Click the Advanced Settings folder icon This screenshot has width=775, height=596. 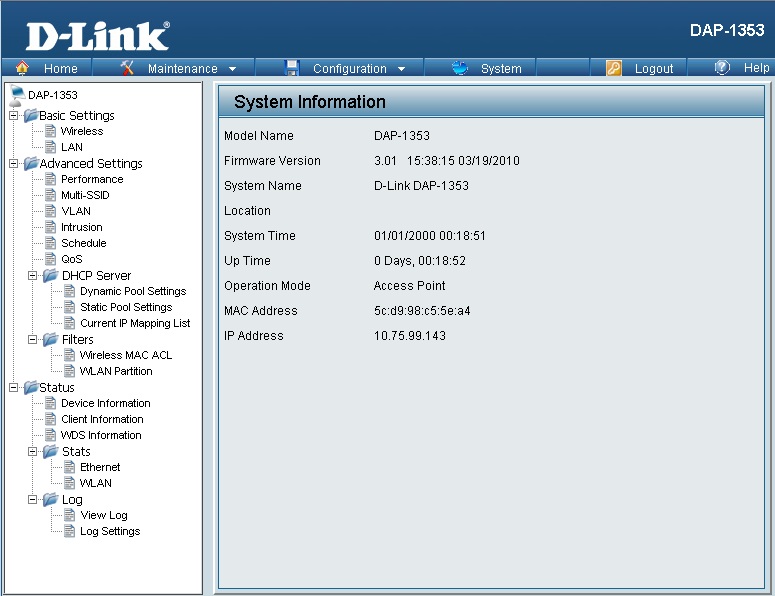(x=31, y=163)
